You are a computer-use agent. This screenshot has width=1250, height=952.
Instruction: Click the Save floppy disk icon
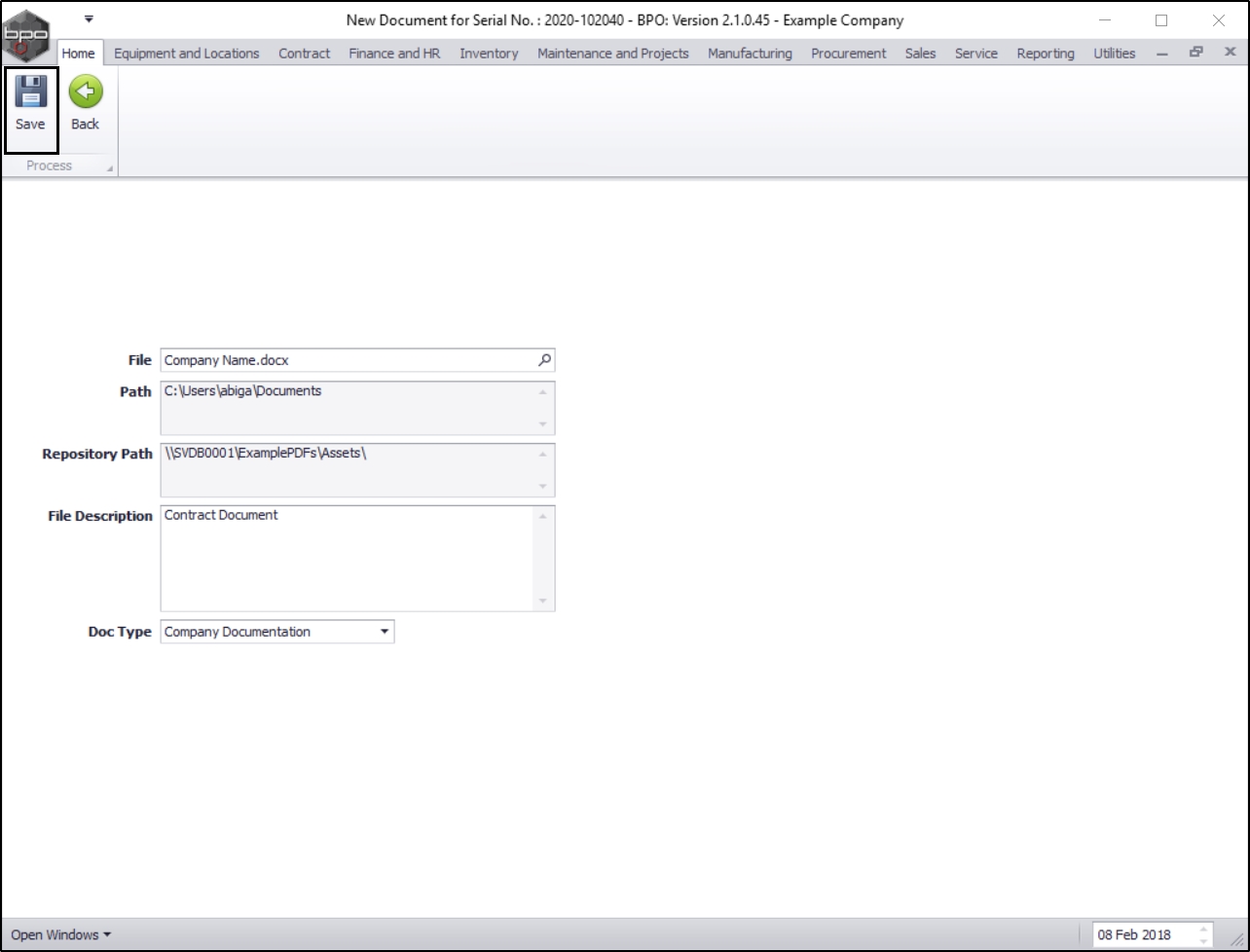tap(30, 93)
